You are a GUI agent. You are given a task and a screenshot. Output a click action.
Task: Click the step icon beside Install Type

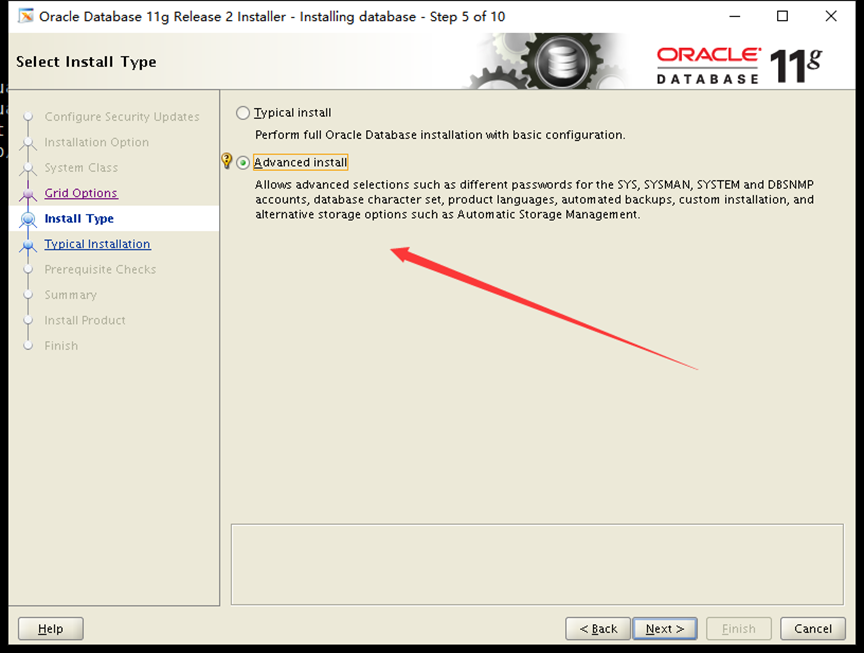tap(29, 218)
